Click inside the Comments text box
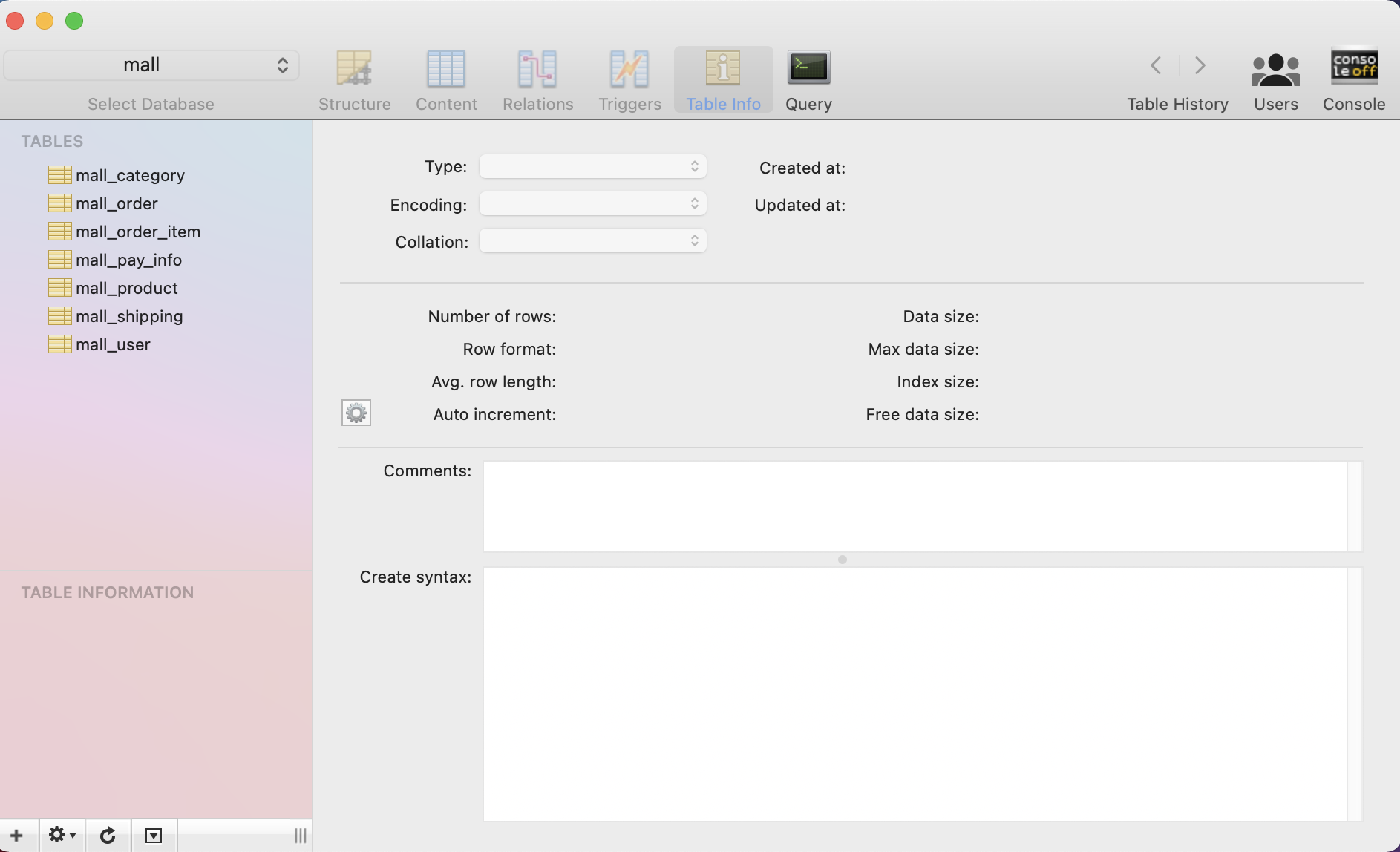Viewport: 1400px width, 852px height. (x=915, y=506)
